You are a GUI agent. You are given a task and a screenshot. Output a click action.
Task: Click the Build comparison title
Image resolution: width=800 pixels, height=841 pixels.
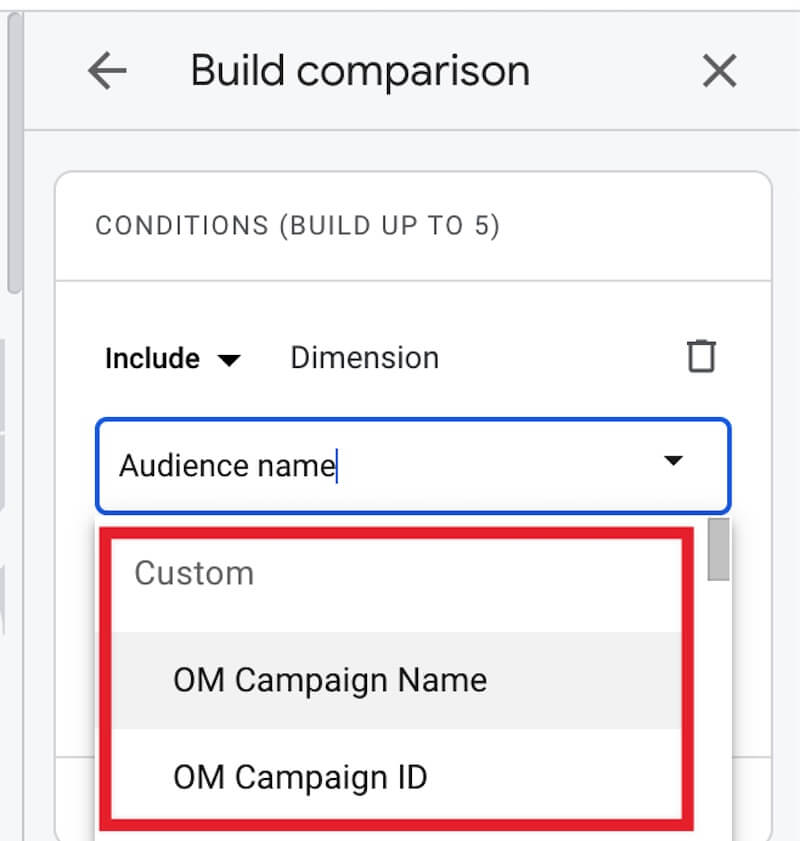click(x=360, y=72)
